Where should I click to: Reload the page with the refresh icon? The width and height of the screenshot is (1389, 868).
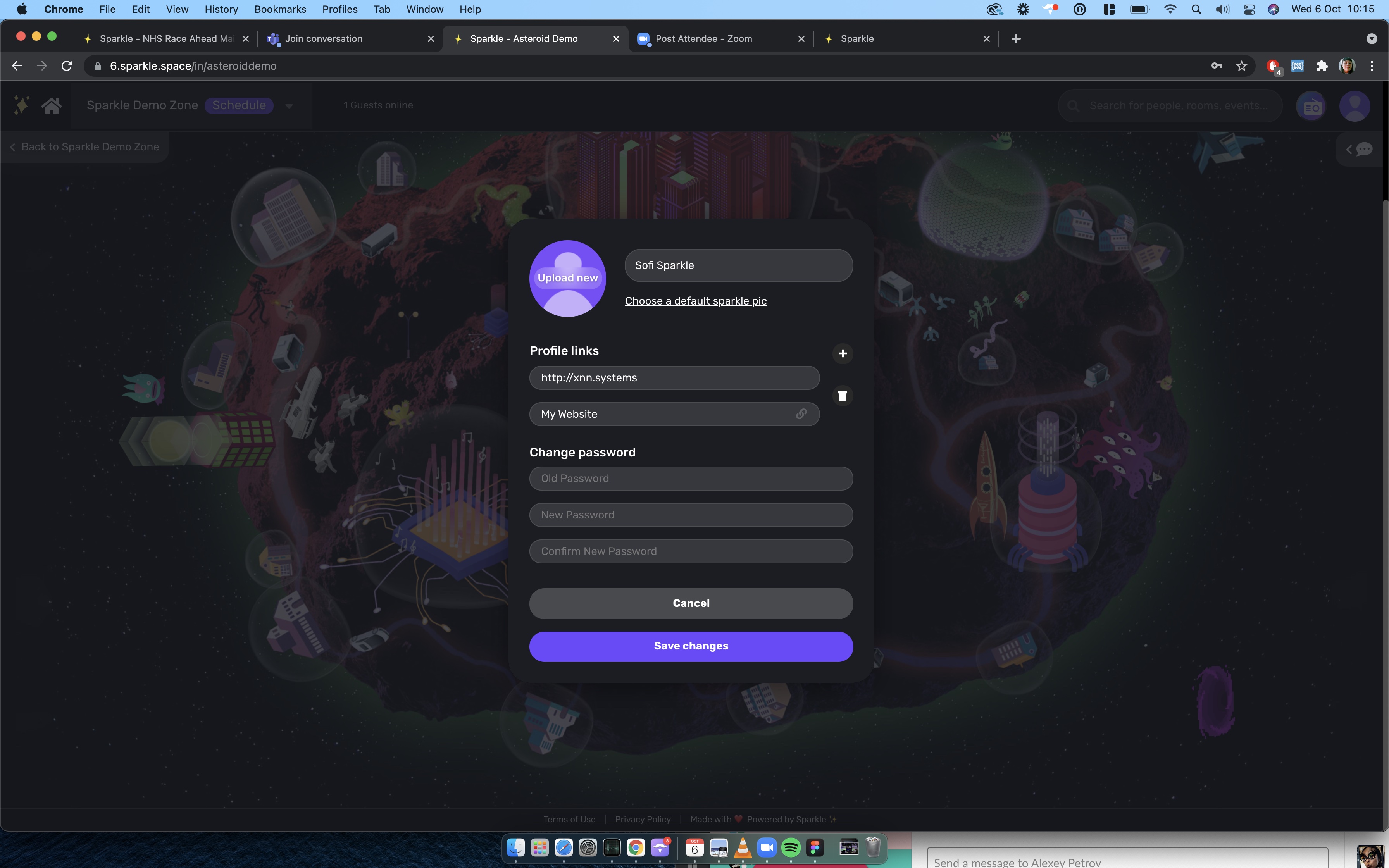pyautogui.click(x=67, y=66)
